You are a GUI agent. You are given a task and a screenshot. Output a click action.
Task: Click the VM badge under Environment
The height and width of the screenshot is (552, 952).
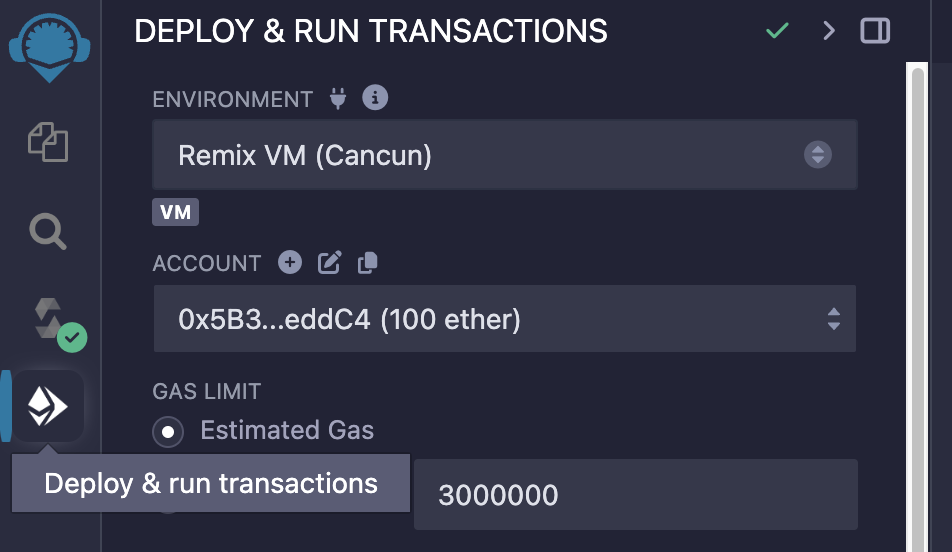176,213
